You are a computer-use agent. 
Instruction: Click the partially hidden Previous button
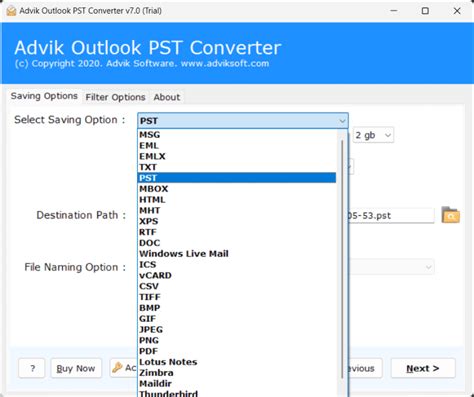(365, 368)
